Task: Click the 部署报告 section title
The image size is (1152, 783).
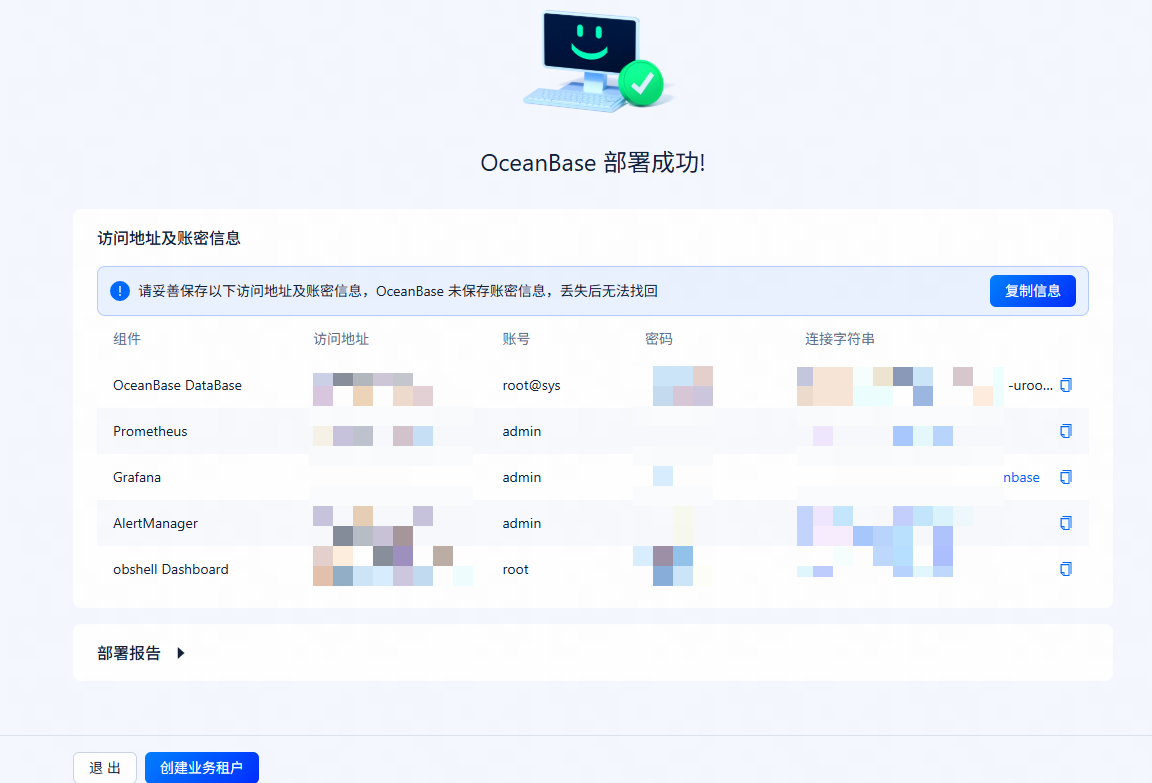Action: click(129, 653)
